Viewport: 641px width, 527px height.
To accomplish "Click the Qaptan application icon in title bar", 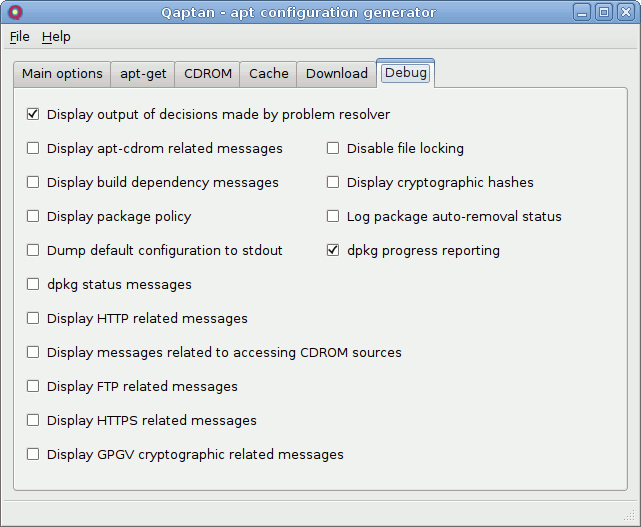I will [15, 12].
